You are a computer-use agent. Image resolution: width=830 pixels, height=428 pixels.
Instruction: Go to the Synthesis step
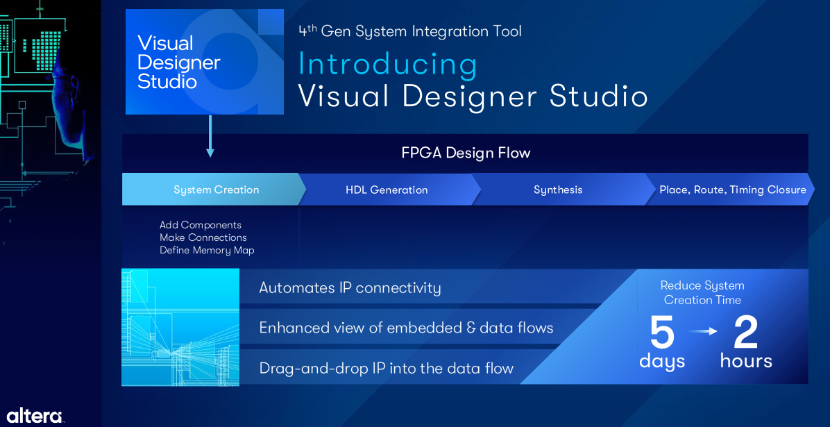click(x=557, y=190)
